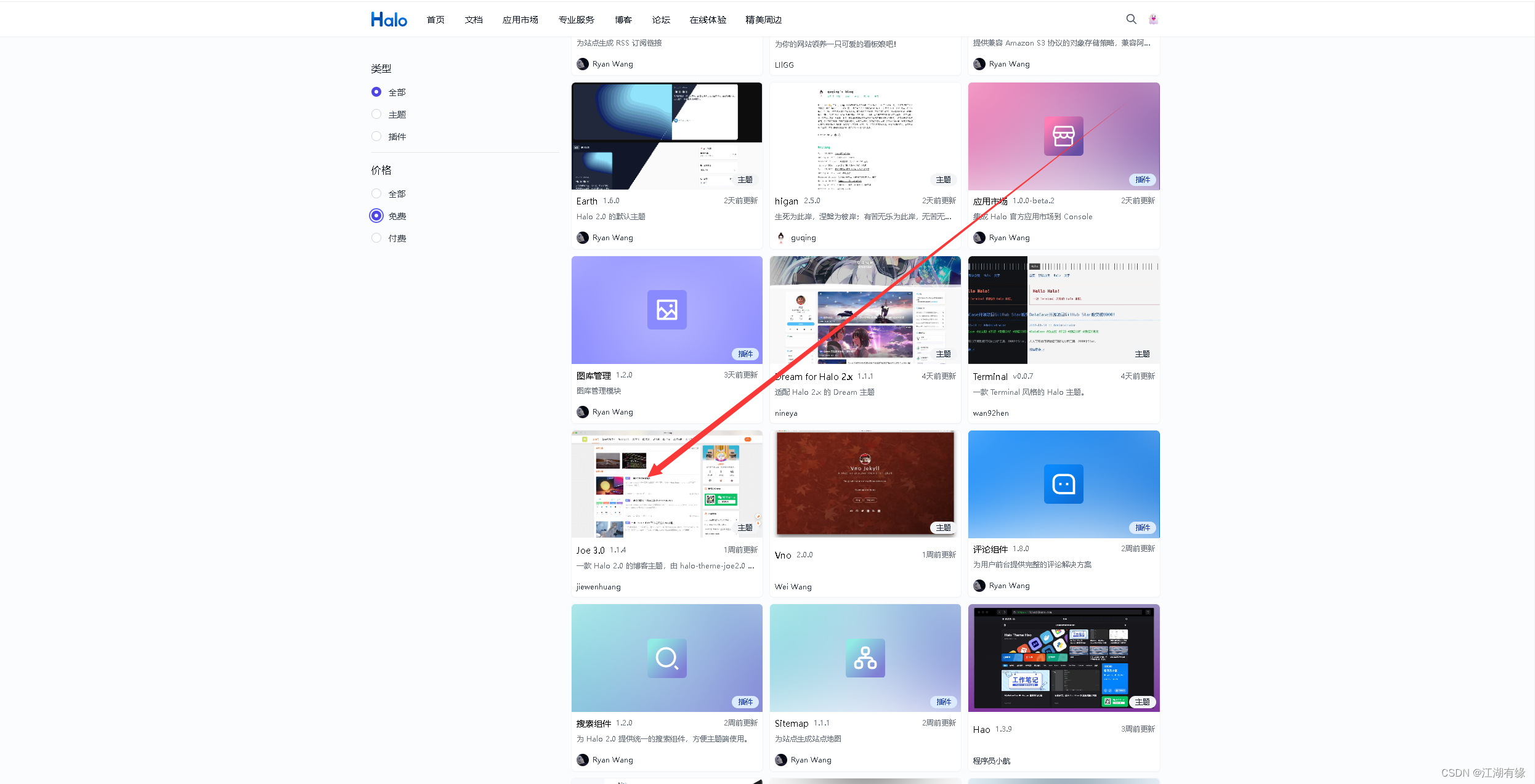1535x784 pixels.
Task: Click author name nineya
Action: [x=786, y=413]
